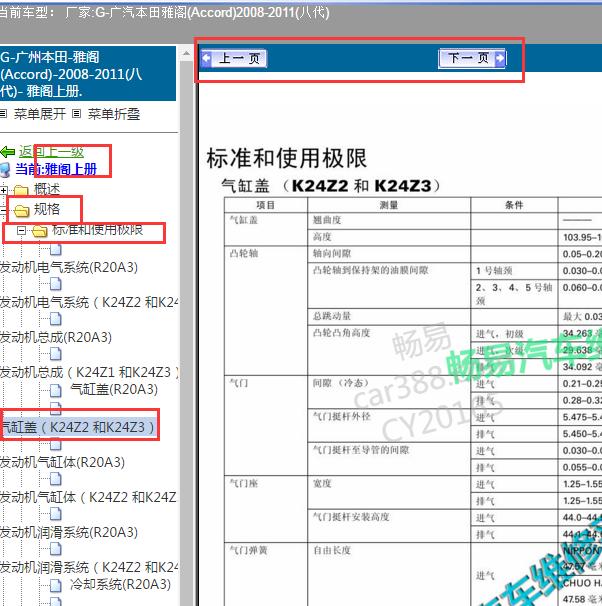Click the small list icon before 菜单折叠
The image size is (602, 606).
[x=77, y=114]
